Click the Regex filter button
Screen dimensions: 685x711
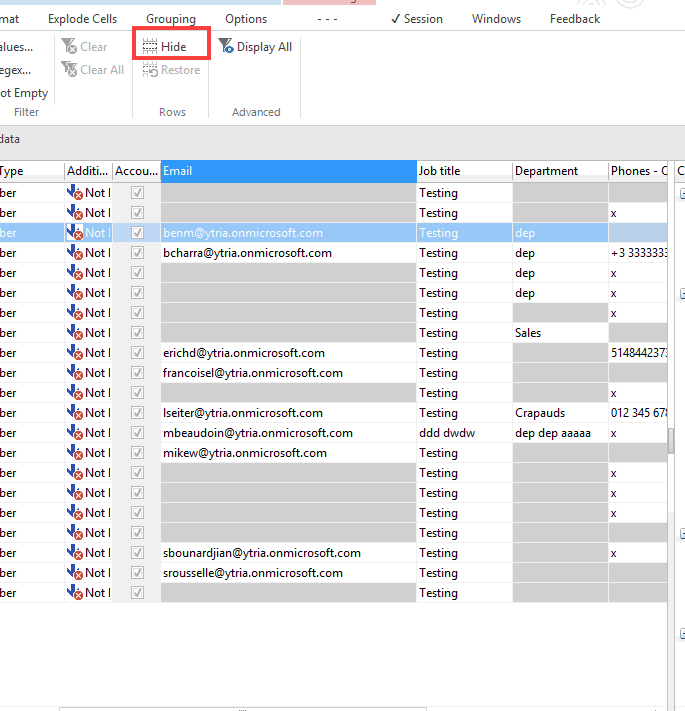coord(15,70)
